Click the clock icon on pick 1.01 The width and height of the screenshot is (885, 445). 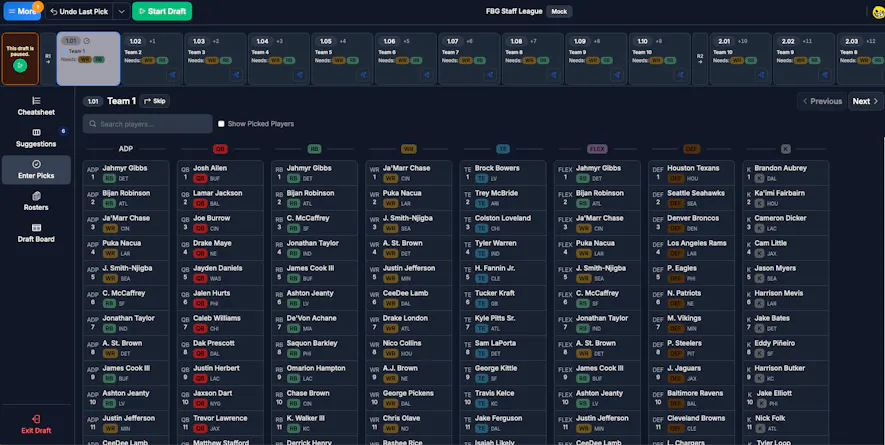point(86,41)
